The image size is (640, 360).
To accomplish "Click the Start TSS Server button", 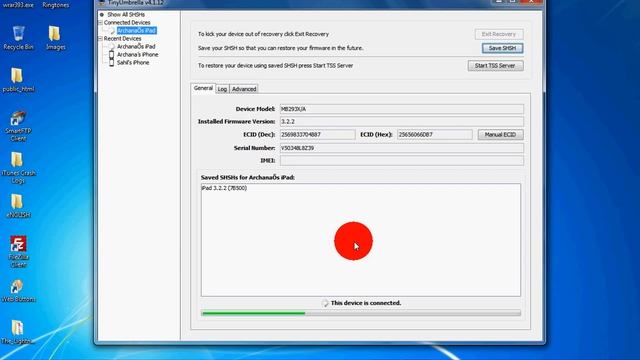I will pos(495,66).
